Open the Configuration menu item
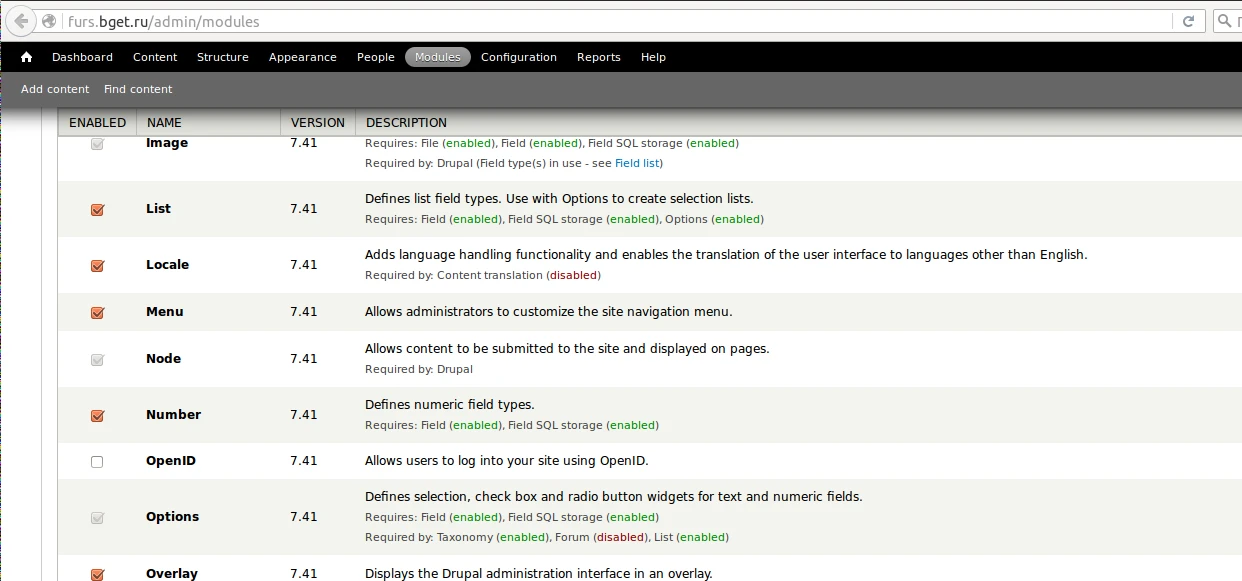The height and width of the screenshot is (581, 1242). coord(518,57)
